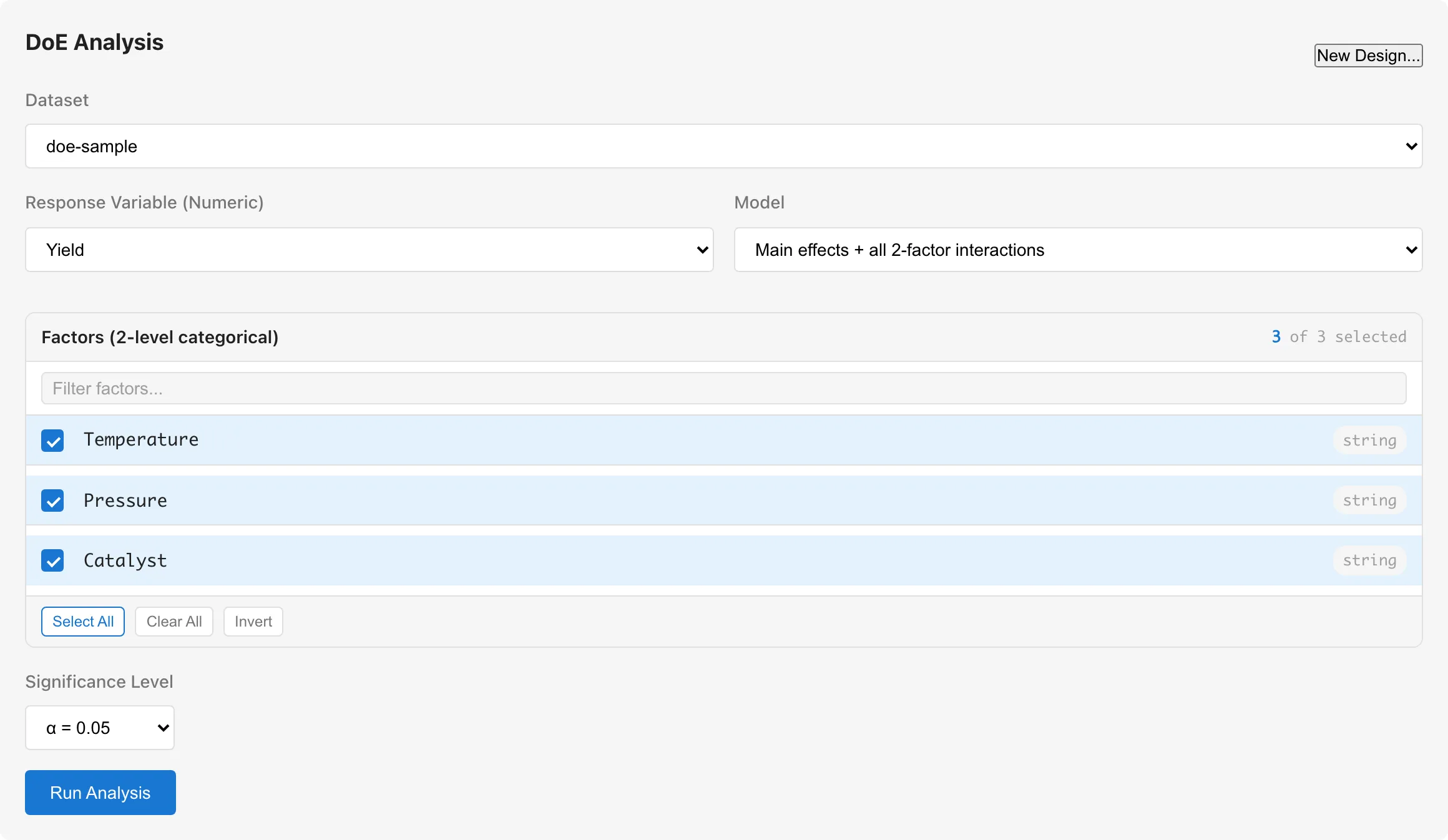Image resolution: width=1448 pixels, height=840 pixels.
Task: Click the string type badge for Temperature
Action: (x=1369, y=441)
